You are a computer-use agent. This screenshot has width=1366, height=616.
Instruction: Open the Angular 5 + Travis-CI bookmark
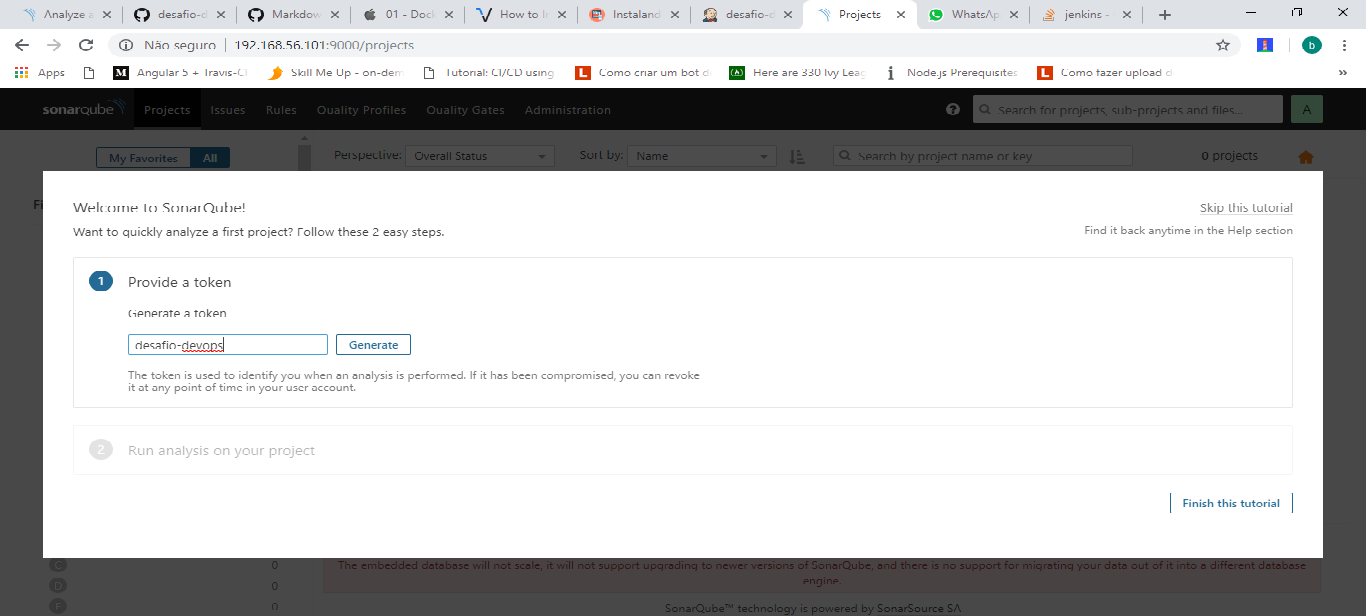click(180, 72)
